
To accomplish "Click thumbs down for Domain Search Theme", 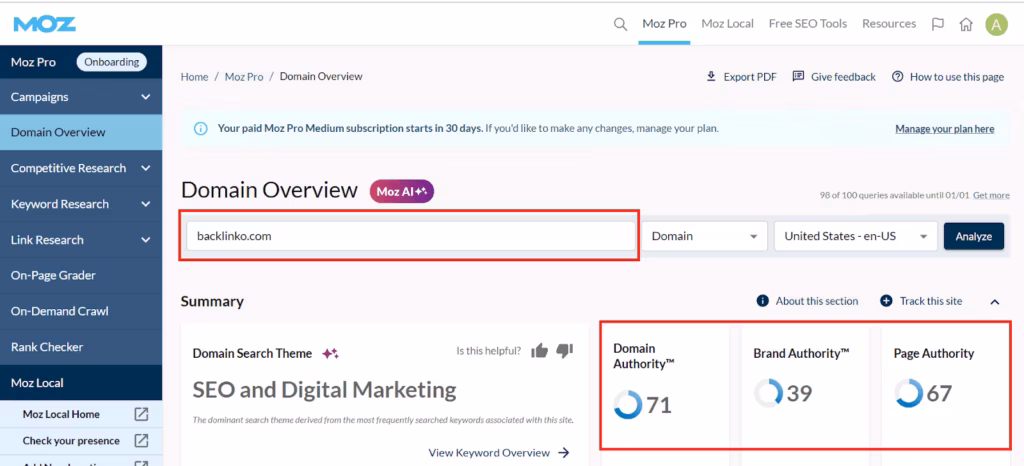I will [x=565, y=351].
